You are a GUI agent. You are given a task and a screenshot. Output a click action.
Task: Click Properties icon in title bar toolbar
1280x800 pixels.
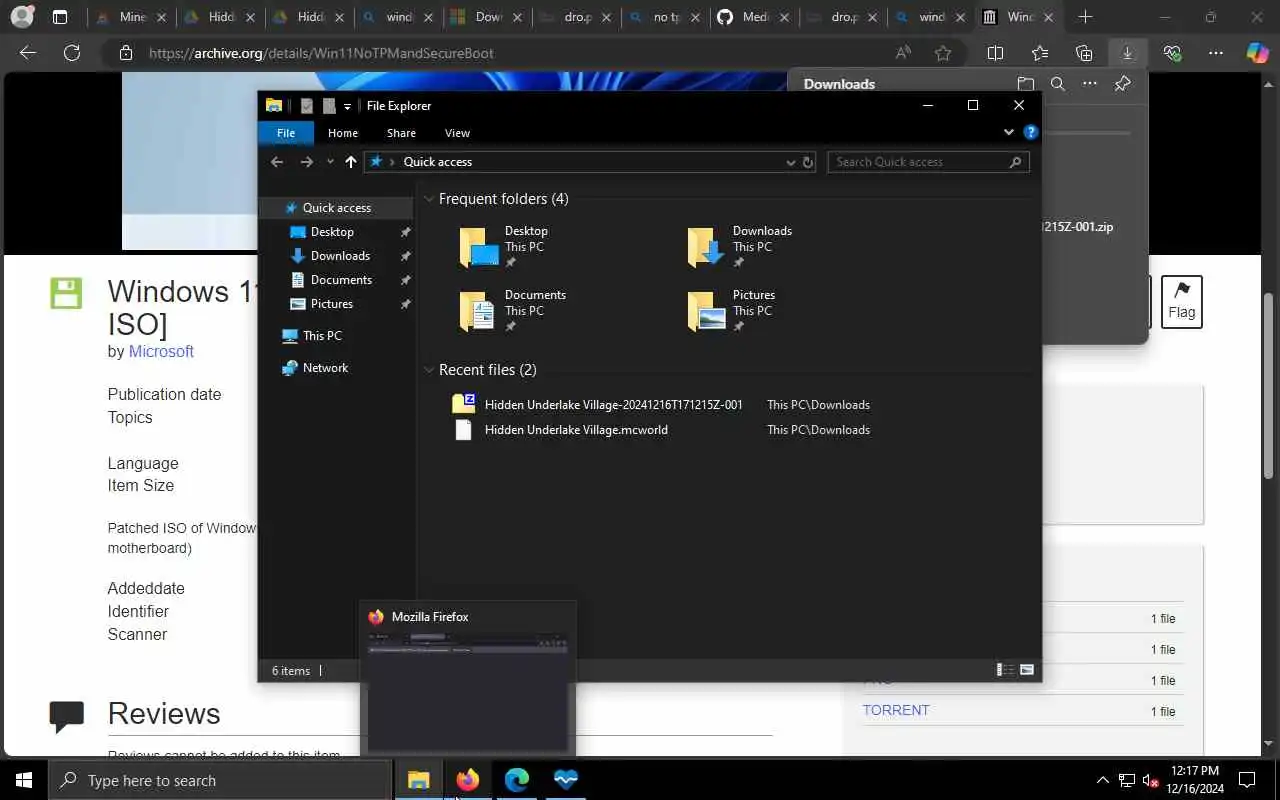(x=307, y=106)
